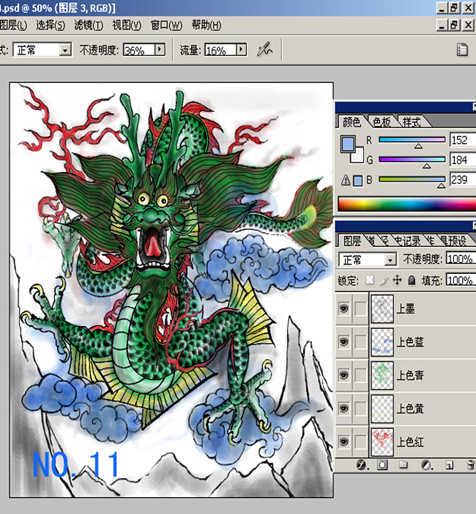Toggle link box of 上色红 layer
The width and height of the screenshot is (476, 514).
tap(360, 442)
